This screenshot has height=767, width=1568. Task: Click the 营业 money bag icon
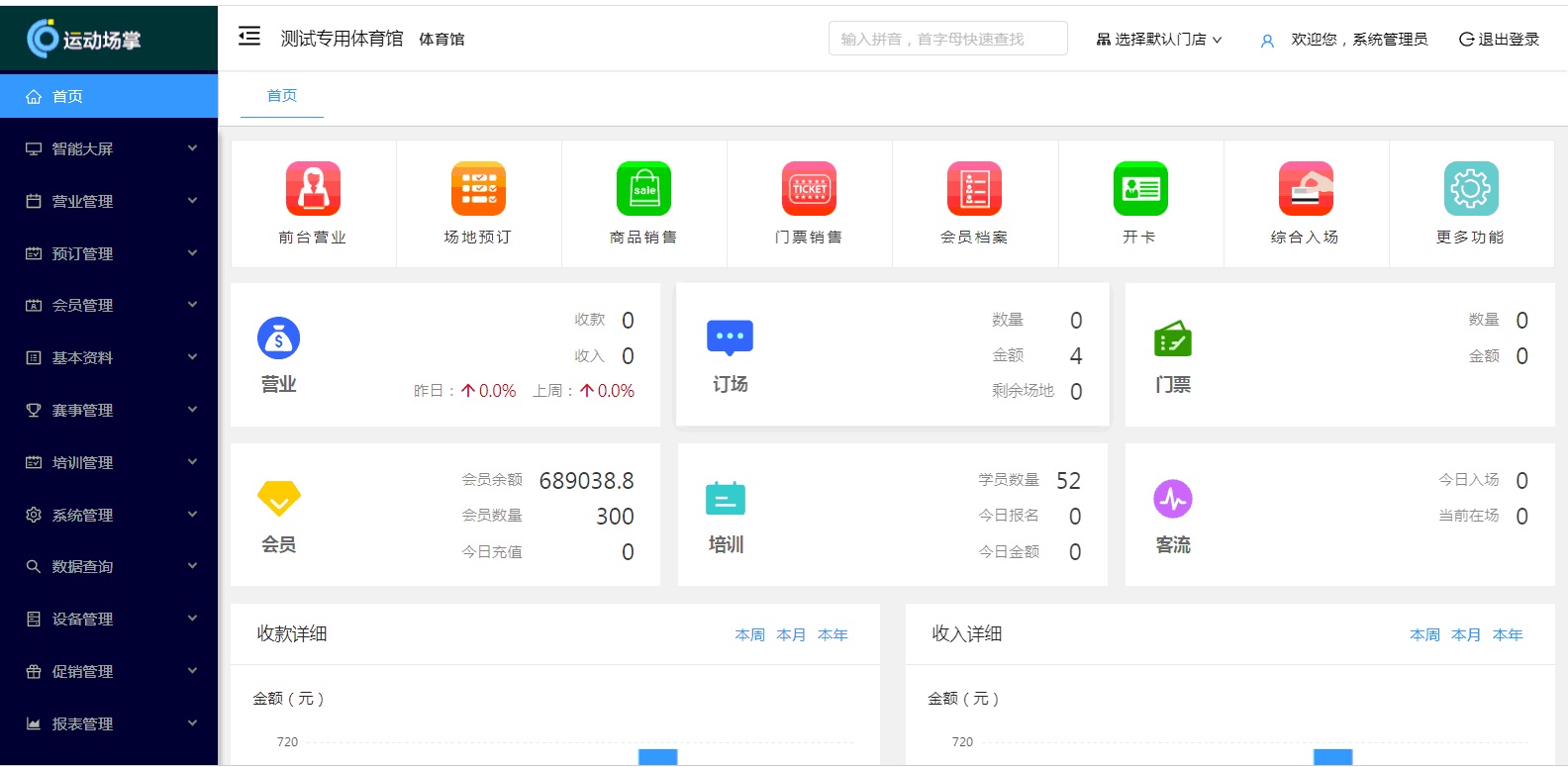point(278,338)
